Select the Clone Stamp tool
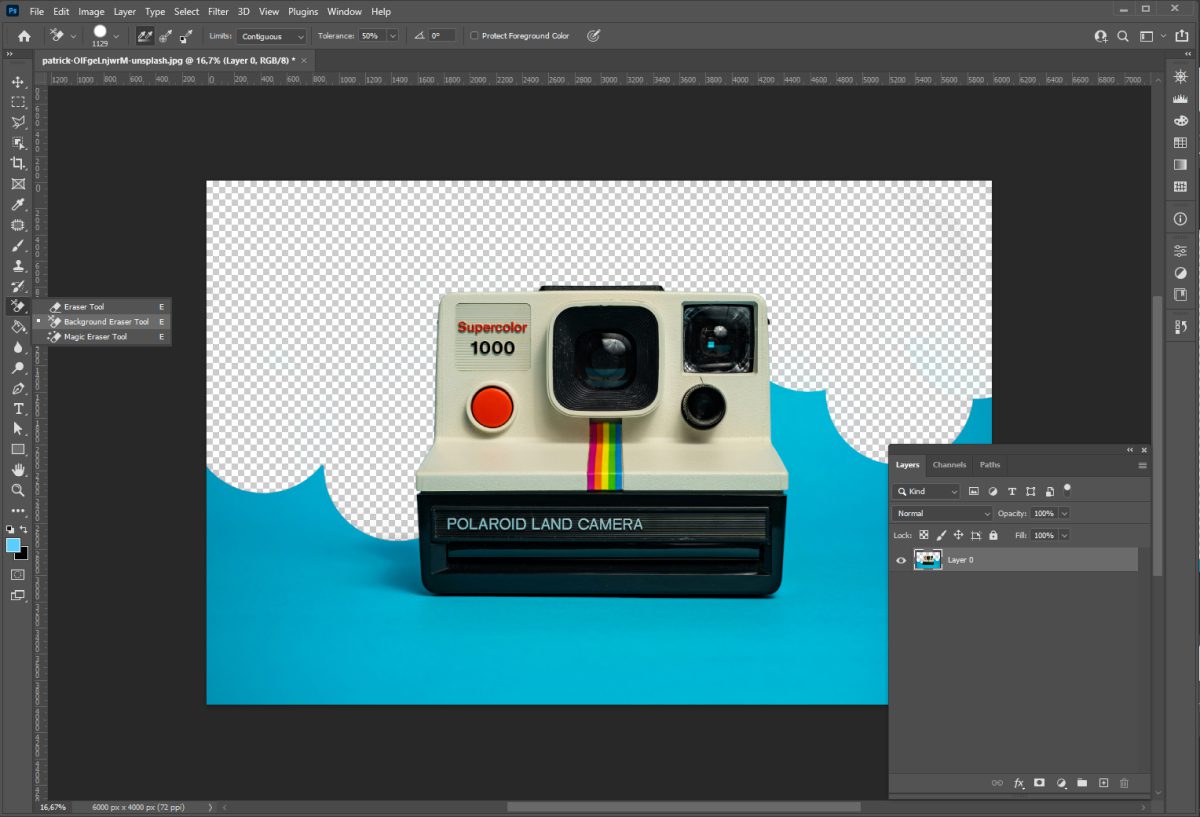 [x=18, y=266]
